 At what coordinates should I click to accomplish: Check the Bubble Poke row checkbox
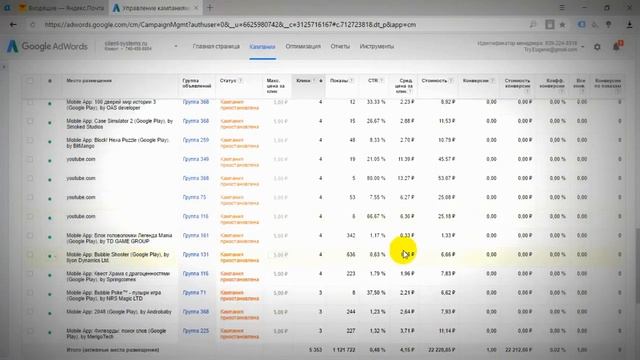click(30, 293)
